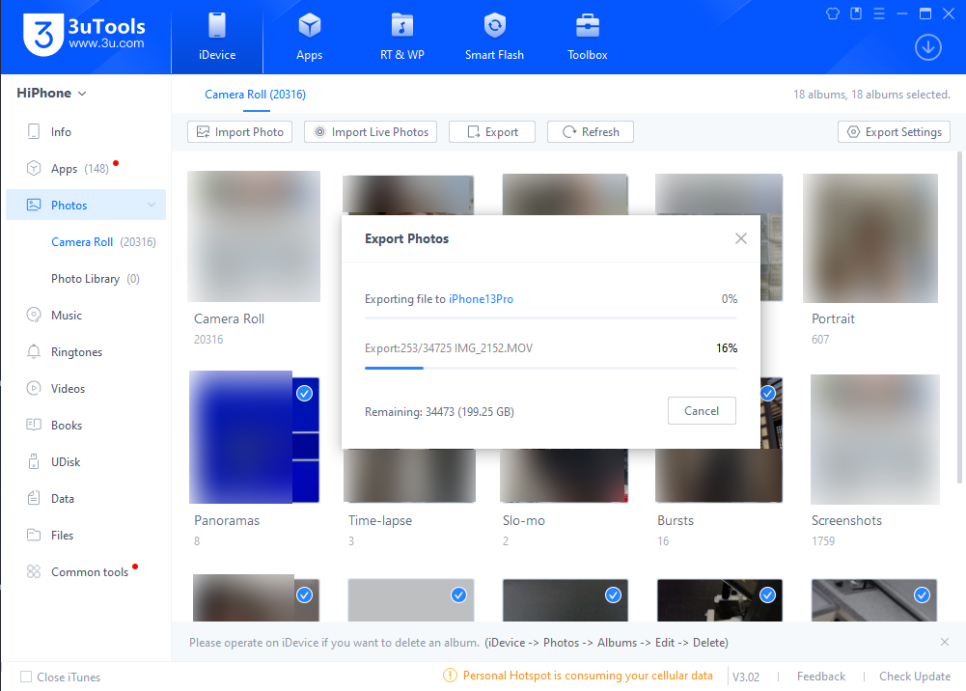Screen dimensions: 966x691
Task: Collapse the Photos sidebar chevron
Action: click(152, 205)
